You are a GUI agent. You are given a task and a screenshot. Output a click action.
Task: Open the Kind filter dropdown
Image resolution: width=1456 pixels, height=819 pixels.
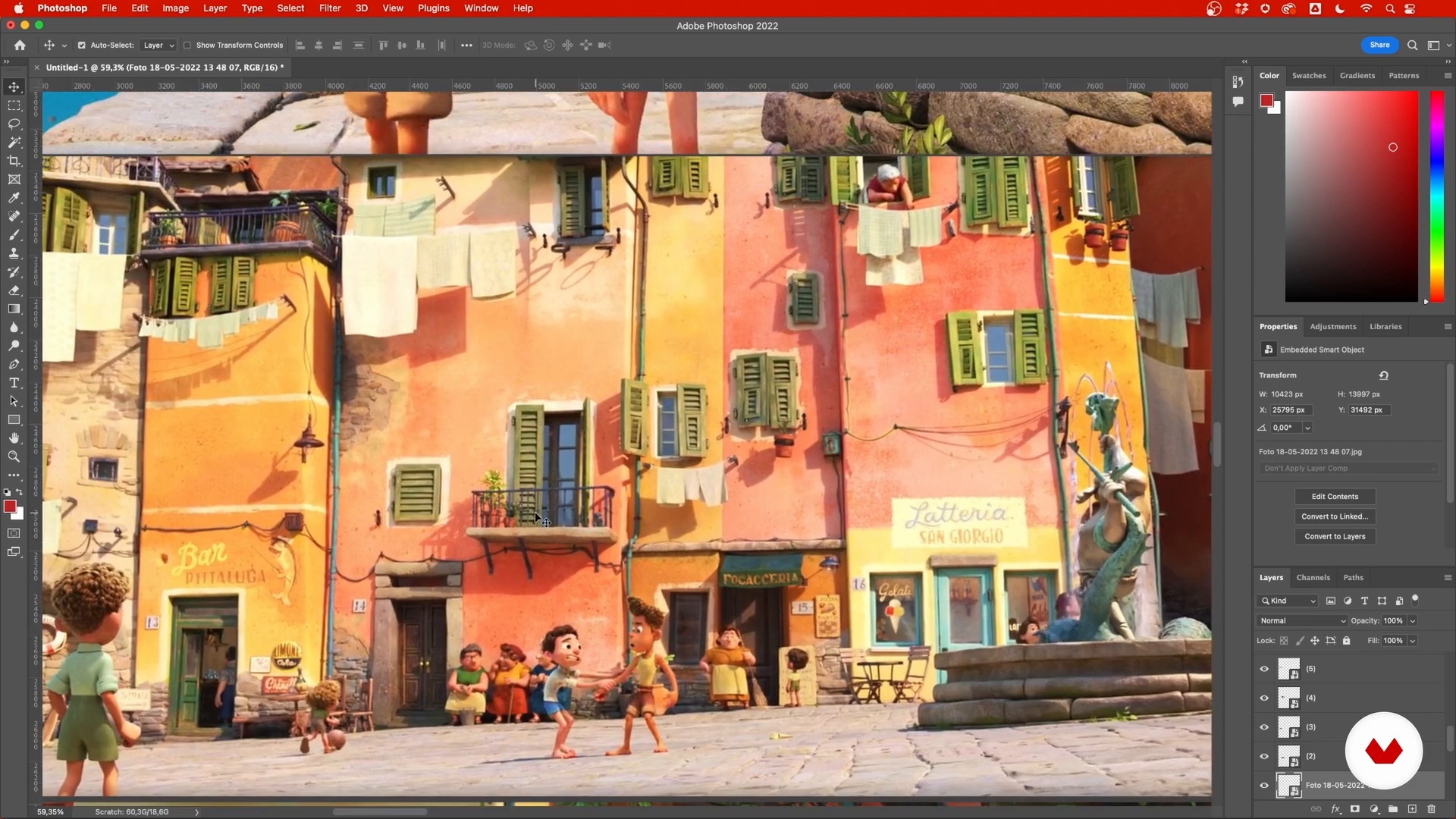1288,601
